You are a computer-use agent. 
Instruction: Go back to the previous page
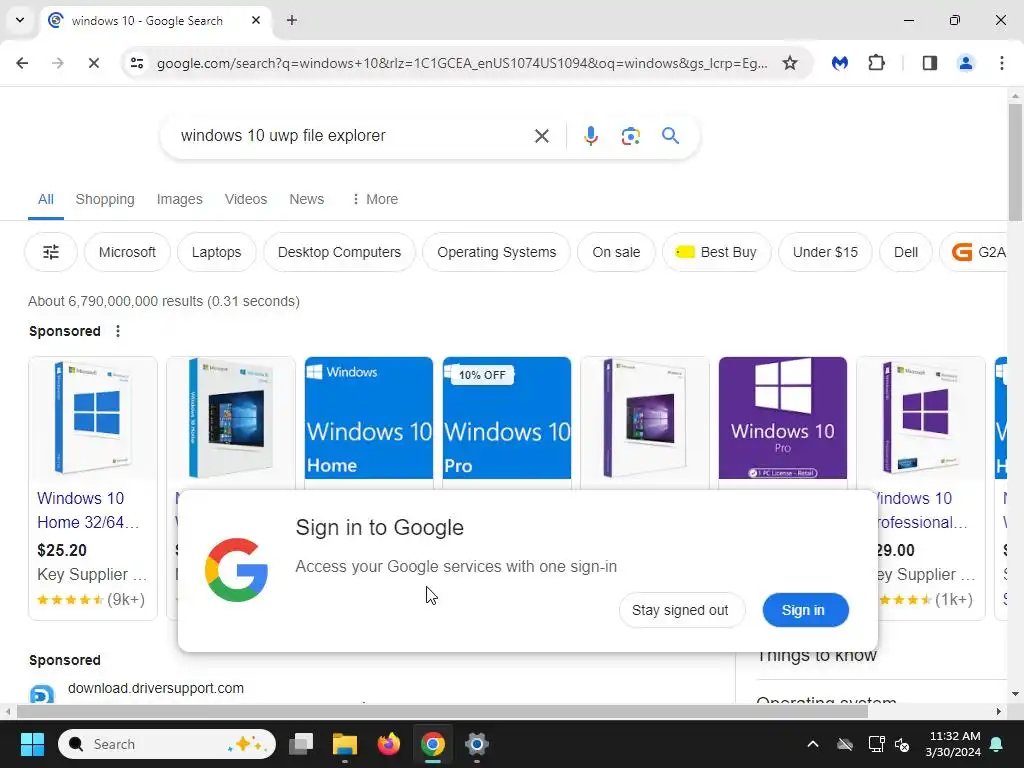pos(22,63)
